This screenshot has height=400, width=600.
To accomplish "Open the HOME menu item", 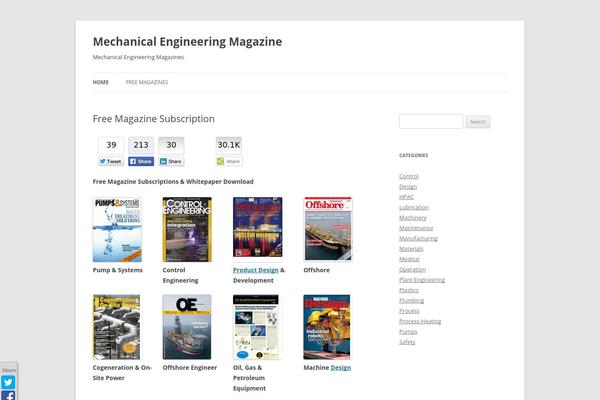I will (101, 82).
